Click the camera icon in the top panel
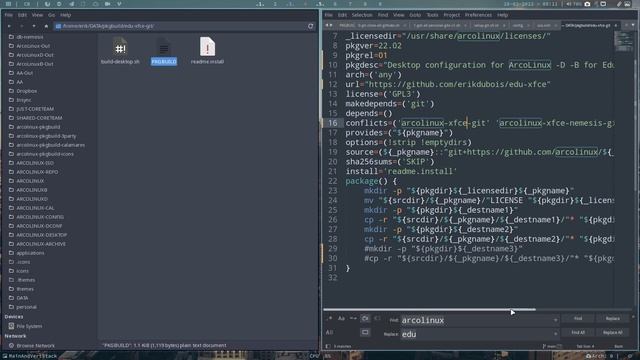 pyautogui.click(x=587, y=4)
